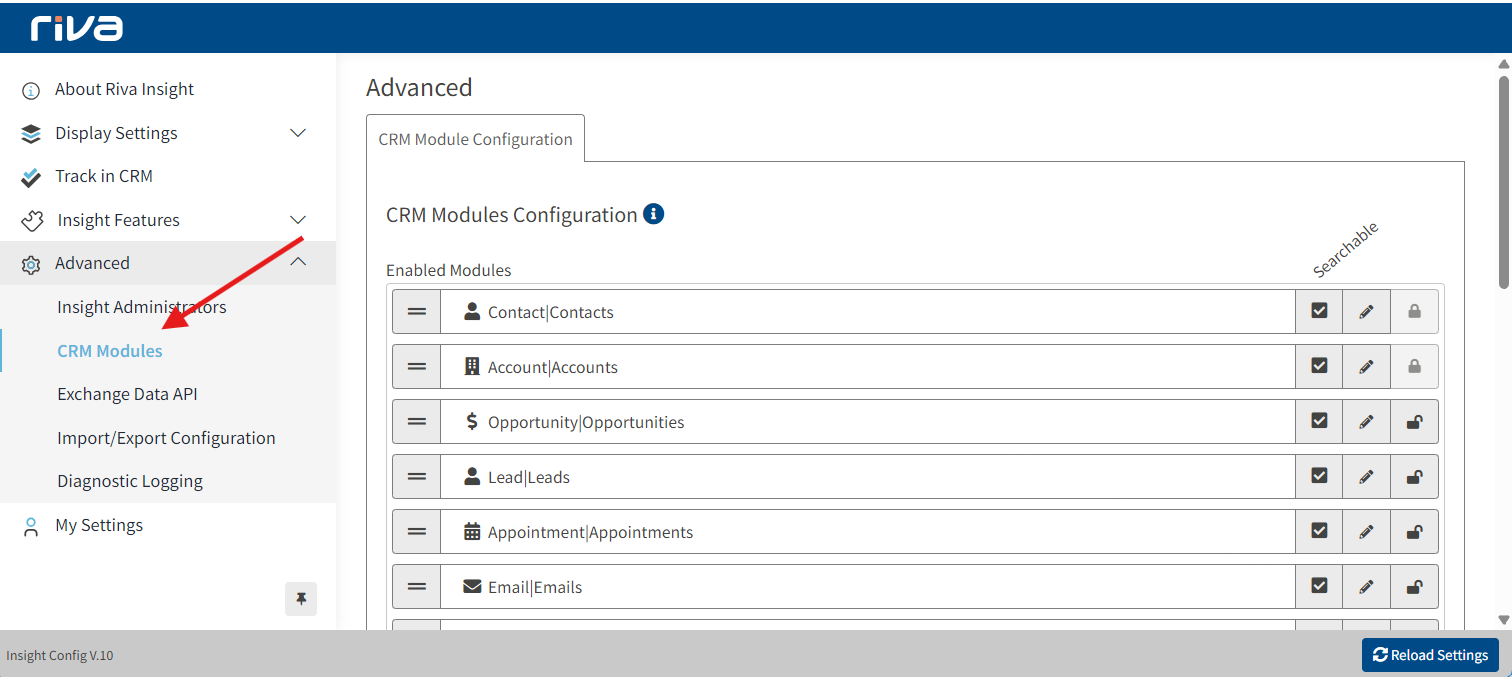Toggle Searchable checkbox for Opportunity|Opportunities
1512x677 pixels.
[x=1319, y=421]
